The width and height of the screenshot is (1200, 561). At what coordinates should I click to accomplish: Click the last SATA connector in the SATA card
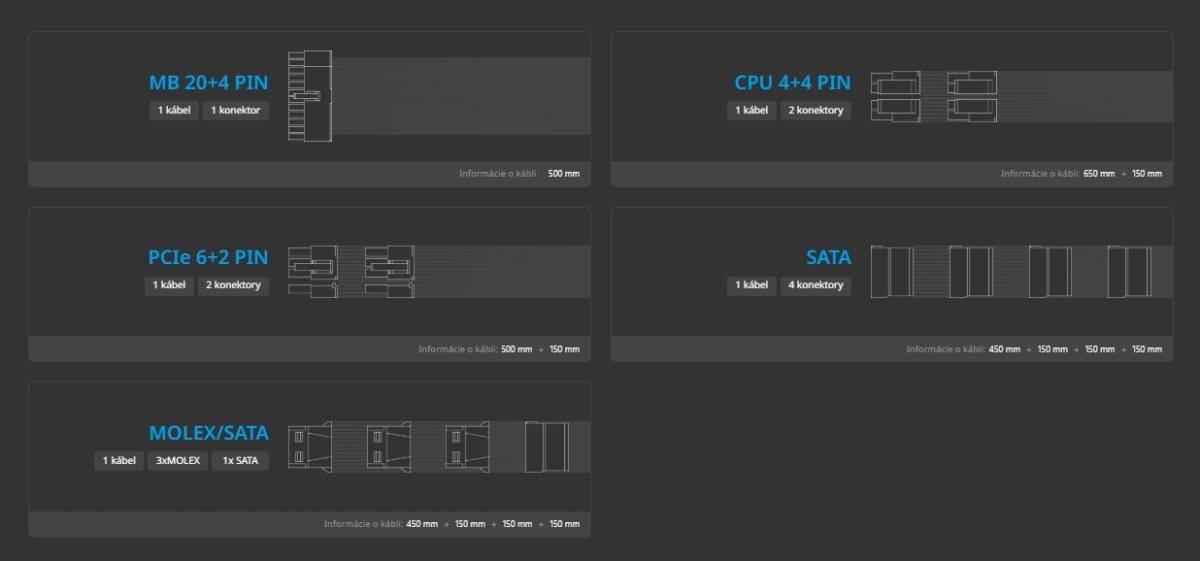coord(1128,271)
